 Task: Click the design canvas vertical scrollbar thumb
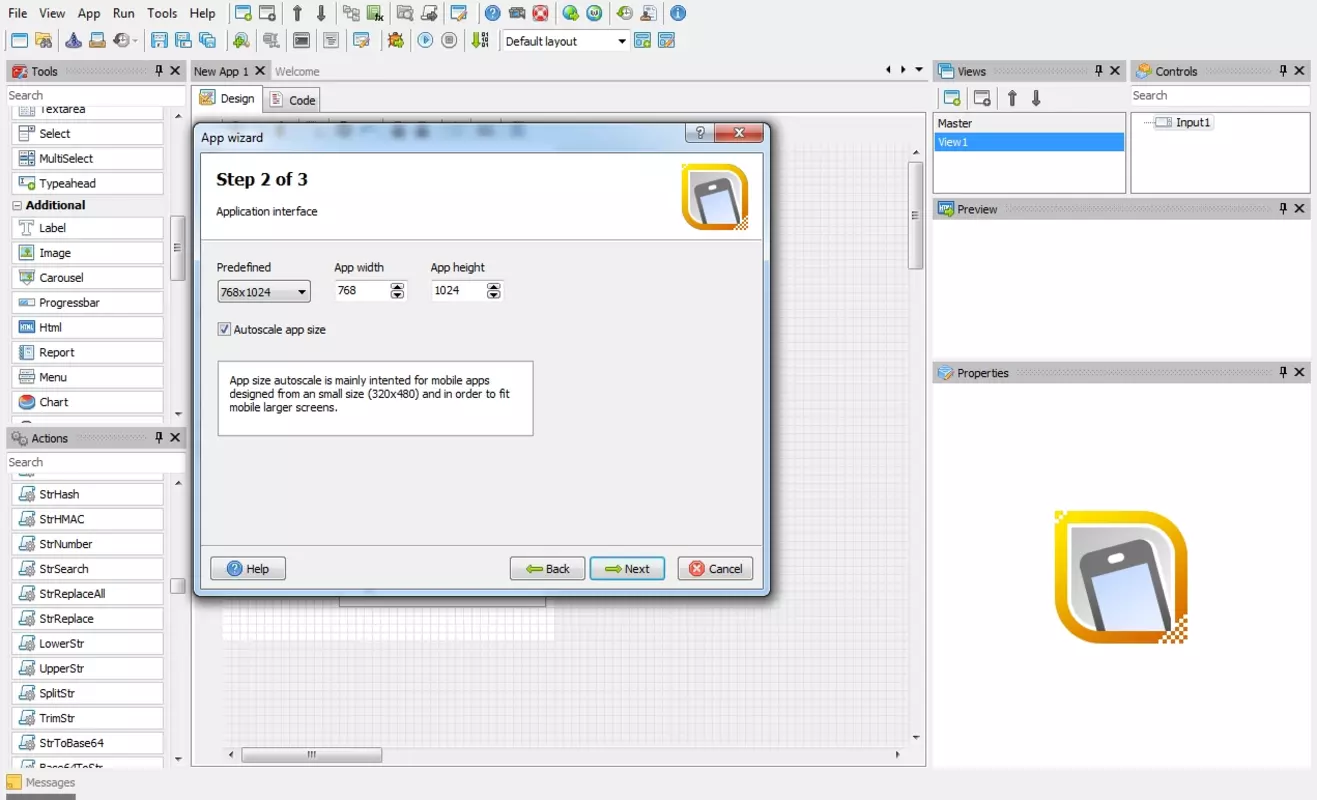click(x=915, y=215)
